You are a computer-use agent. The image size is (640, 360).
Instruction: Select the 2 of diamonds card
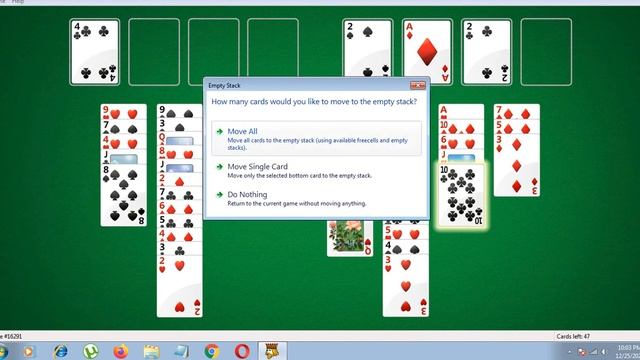(x=180, y=180)
